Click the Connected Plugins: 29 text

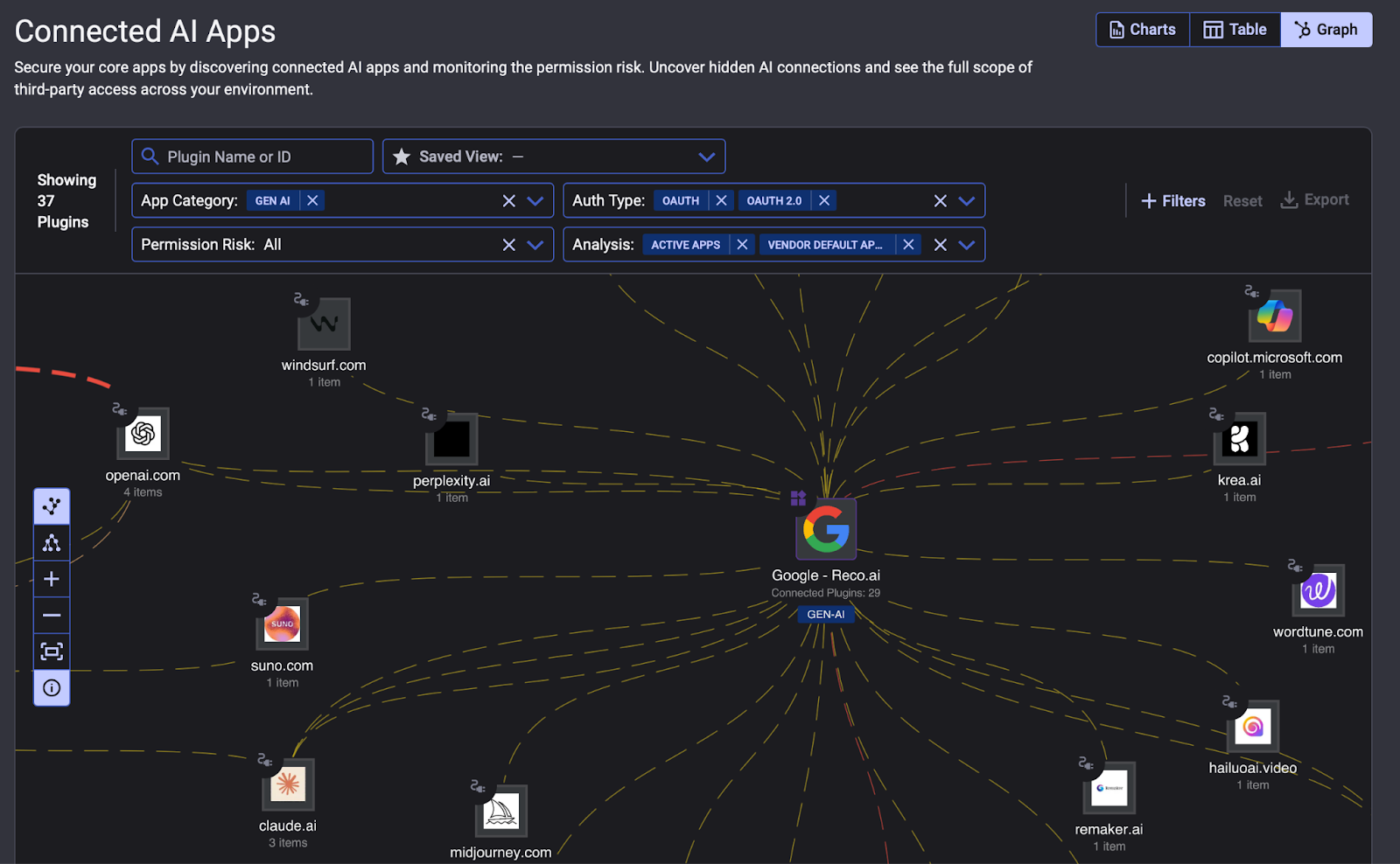(x=826, y=593)
